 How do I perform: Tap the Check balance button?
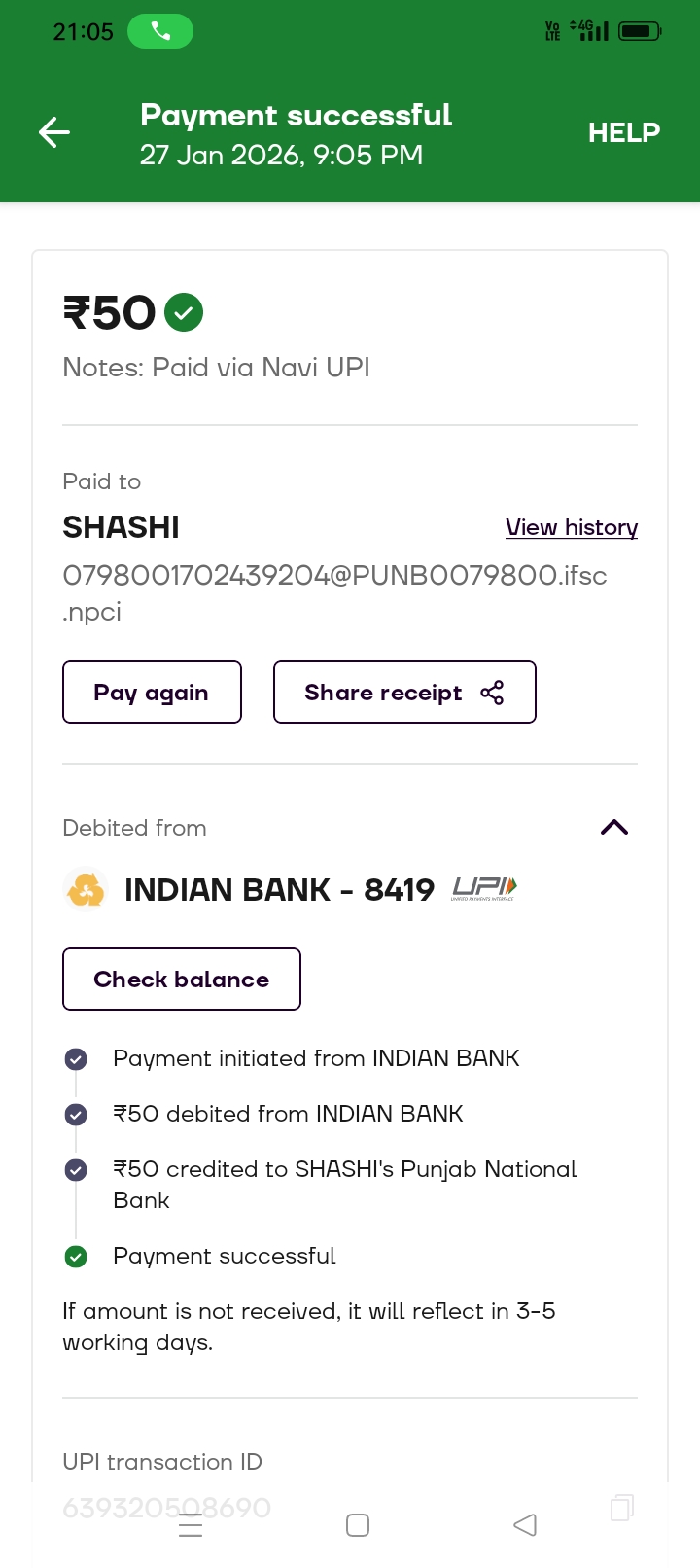point(182,980)
